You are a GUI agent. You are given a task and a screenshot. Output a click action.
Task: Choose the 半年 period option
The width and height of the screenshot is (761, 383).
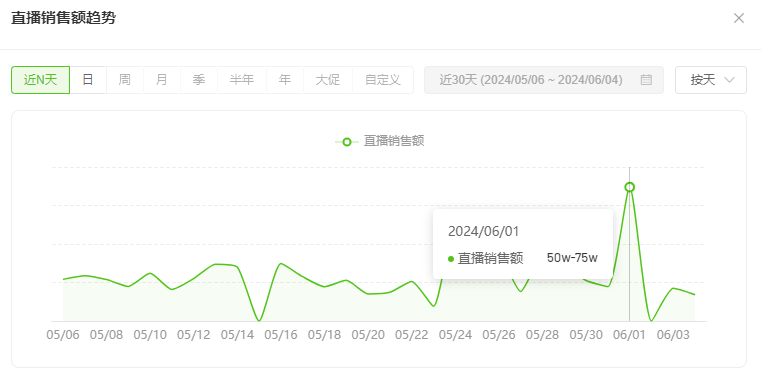pyautogui.click(x=242, y=80)
